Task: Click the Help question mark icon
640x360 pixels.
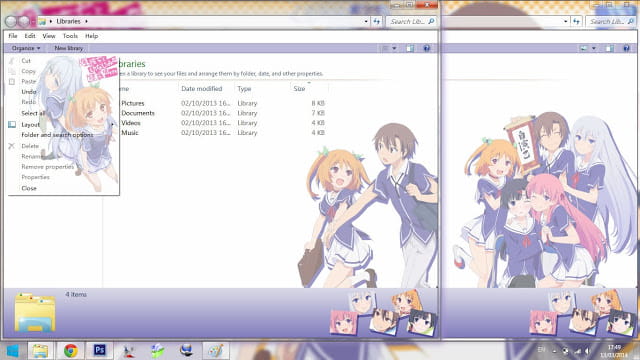Action: click(x=427, y=48)
